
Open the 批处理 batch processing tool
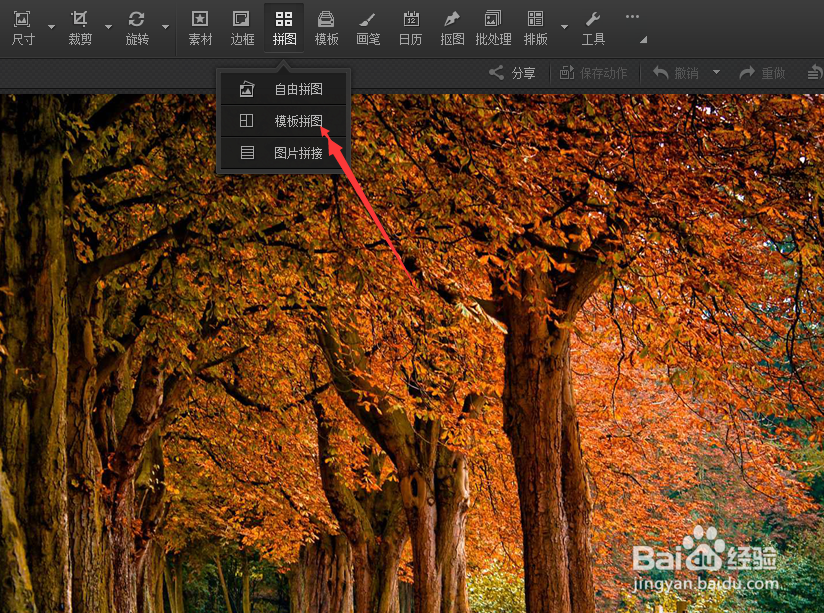[x=493, y=28]
